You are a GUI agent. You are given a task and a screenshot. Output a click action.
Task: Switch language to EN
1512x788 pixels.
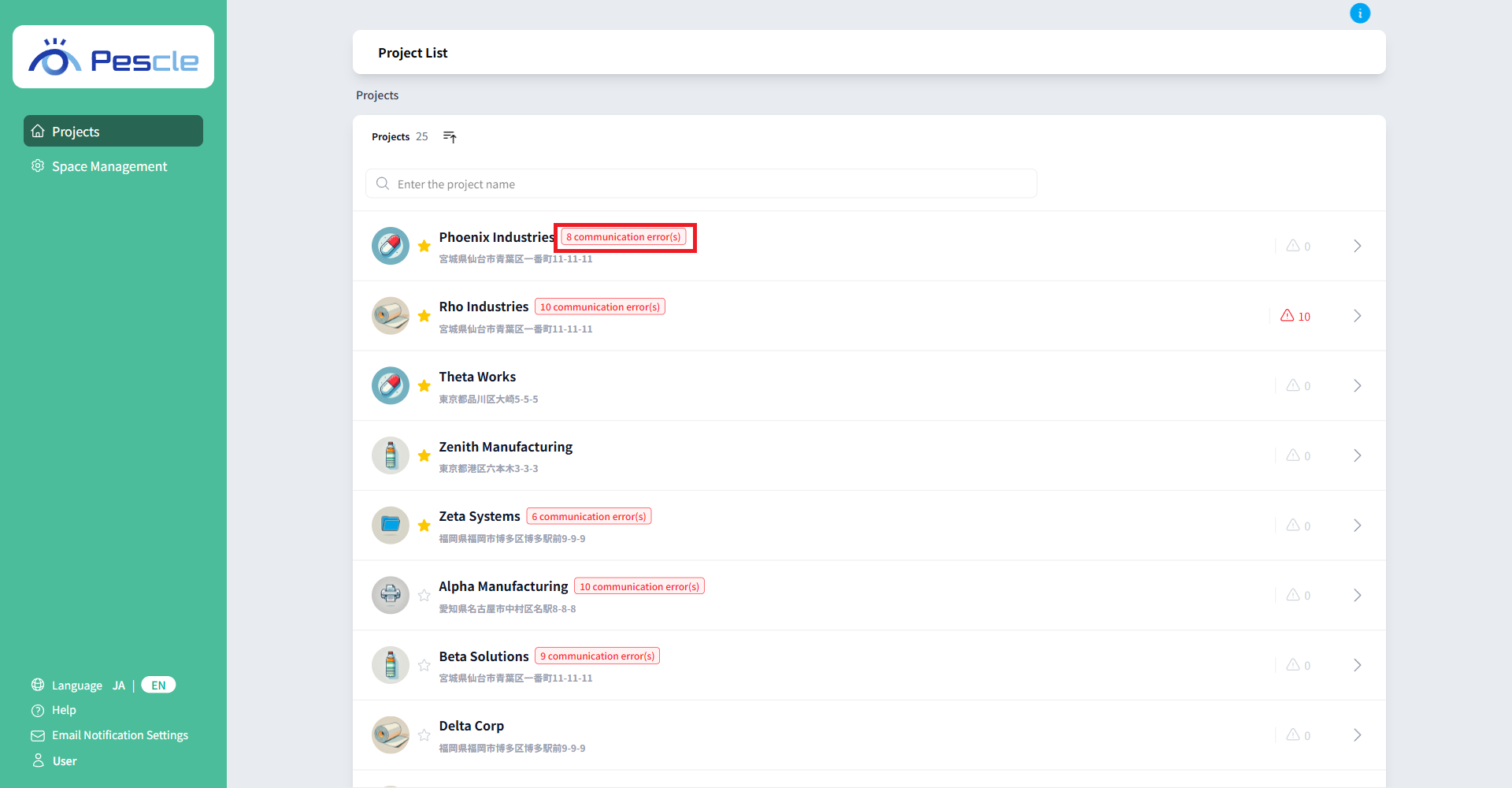[x=158, y=686]
